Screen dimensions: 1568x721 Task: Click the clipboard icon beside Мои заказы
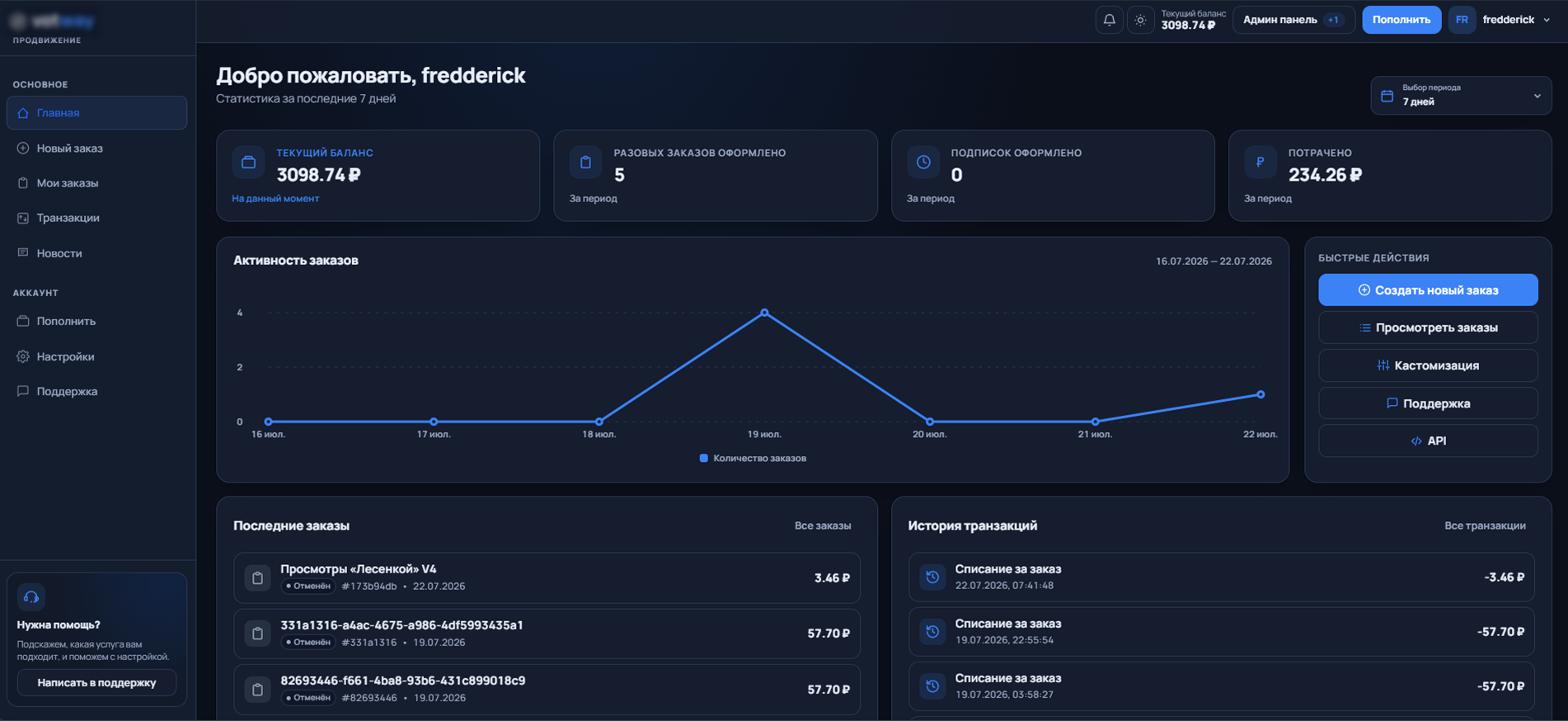tap(23, 183)
